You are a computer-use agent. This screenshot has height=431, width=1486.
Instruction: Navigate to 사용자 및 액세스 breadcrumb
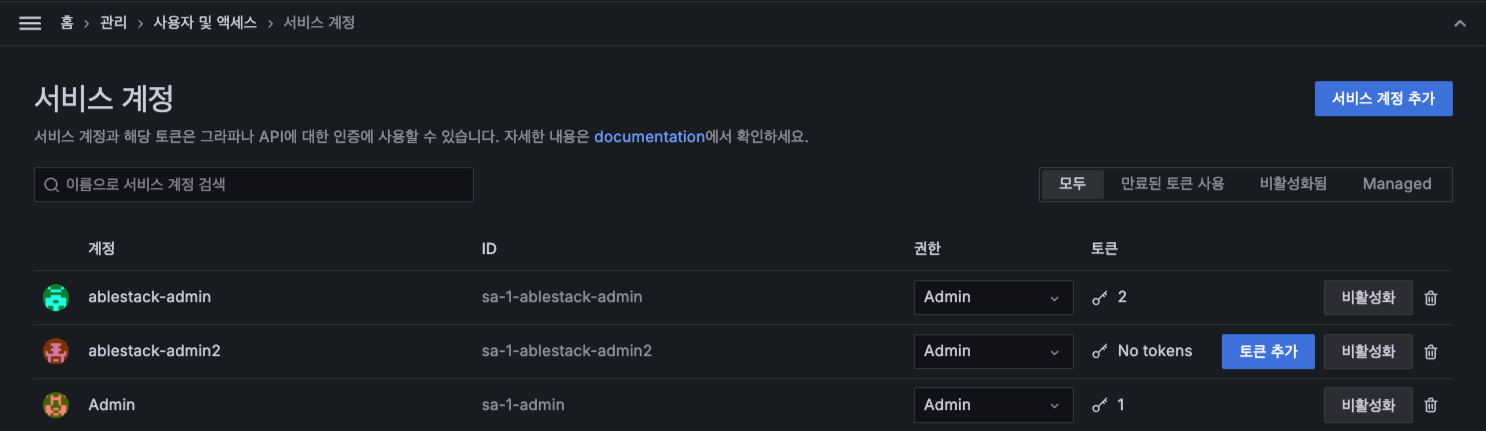tap(204, 22)
